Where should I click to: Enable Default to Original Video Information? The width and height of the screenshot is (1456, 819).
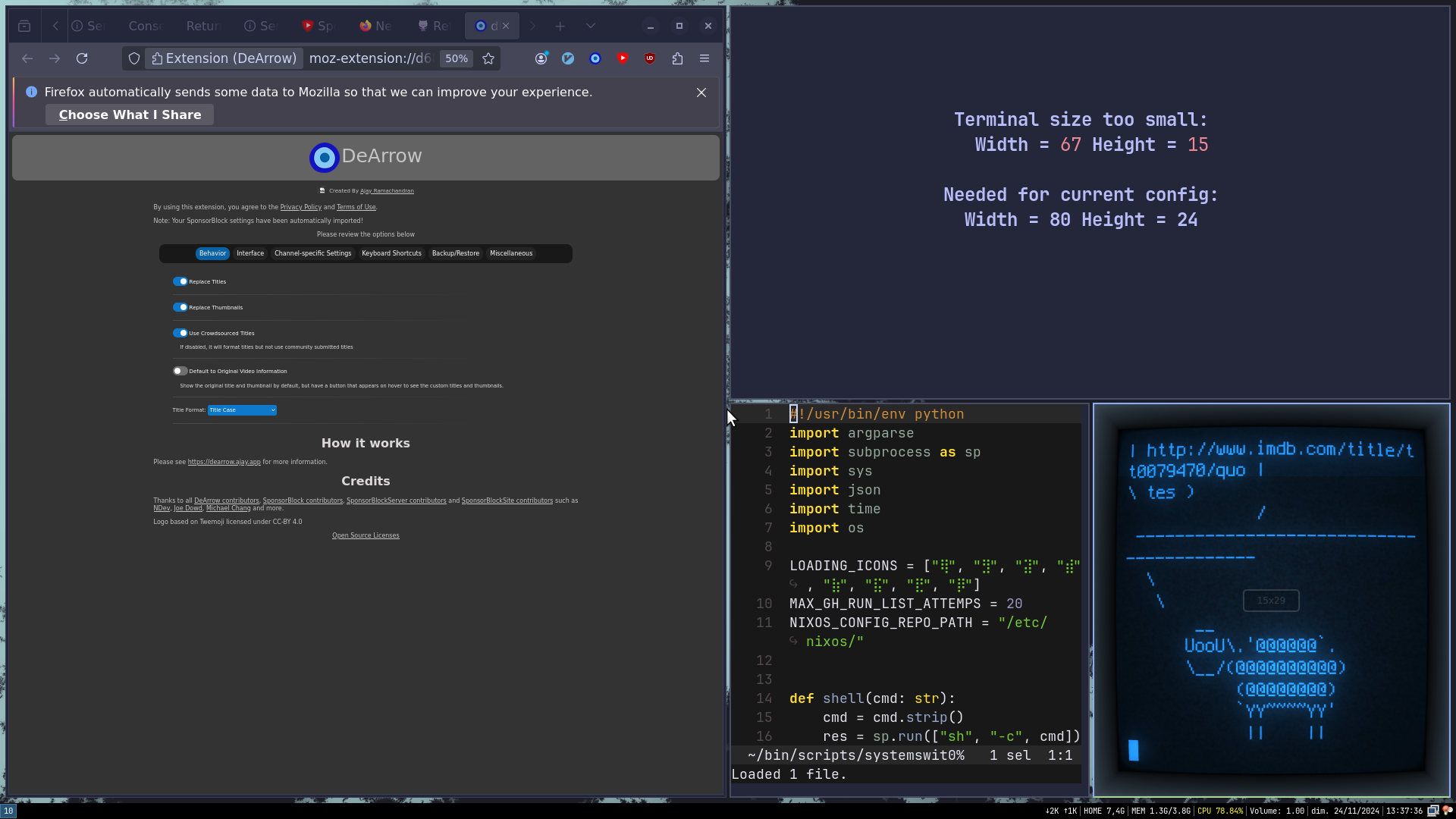(x=180, y=371)
